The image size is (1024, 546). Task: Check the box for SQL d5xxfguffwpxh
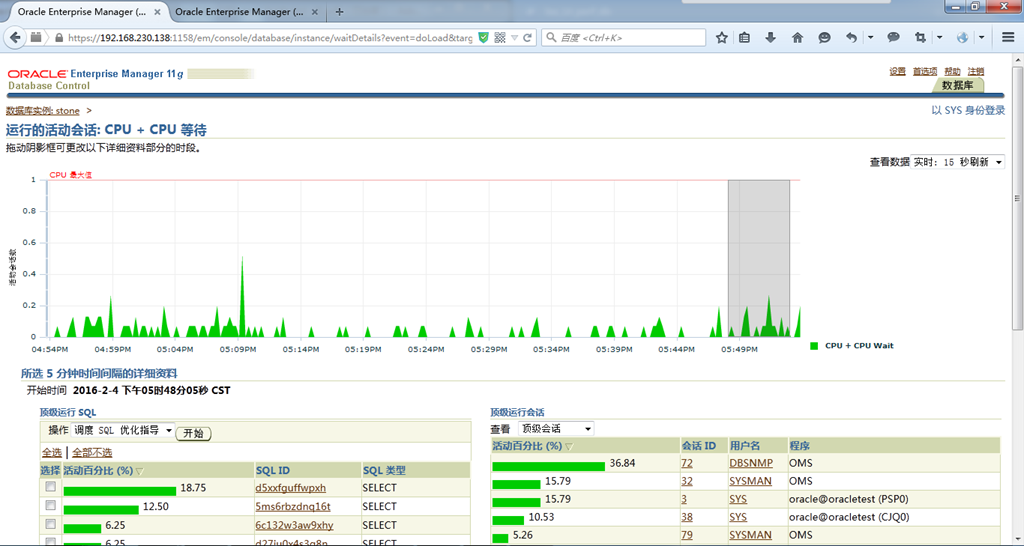[x=50, y=488]
